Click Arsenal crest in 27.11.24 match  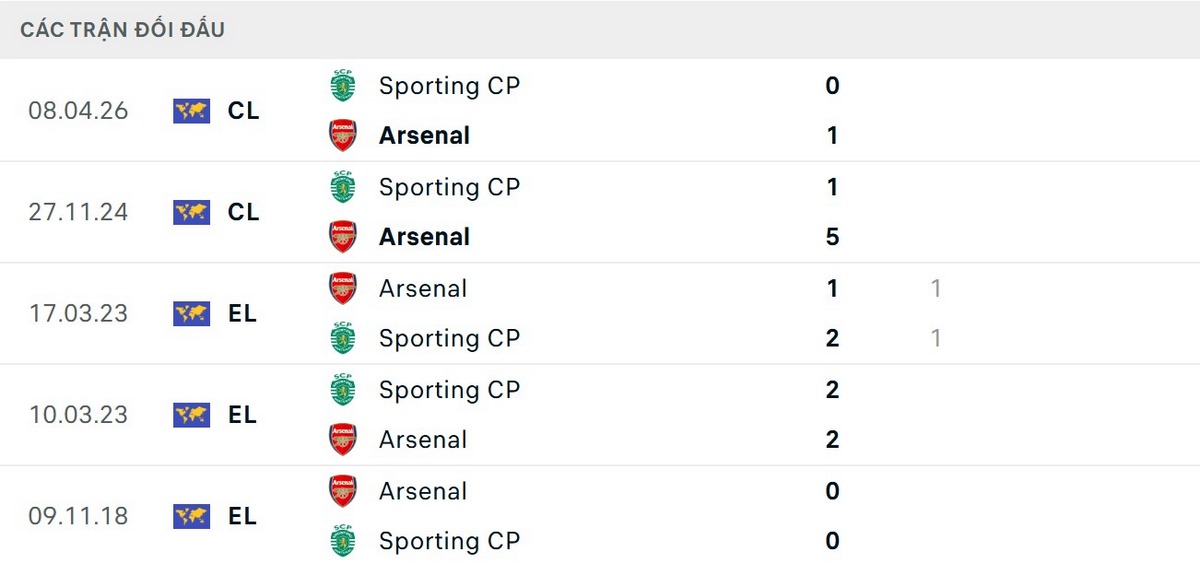pos(343,237)
